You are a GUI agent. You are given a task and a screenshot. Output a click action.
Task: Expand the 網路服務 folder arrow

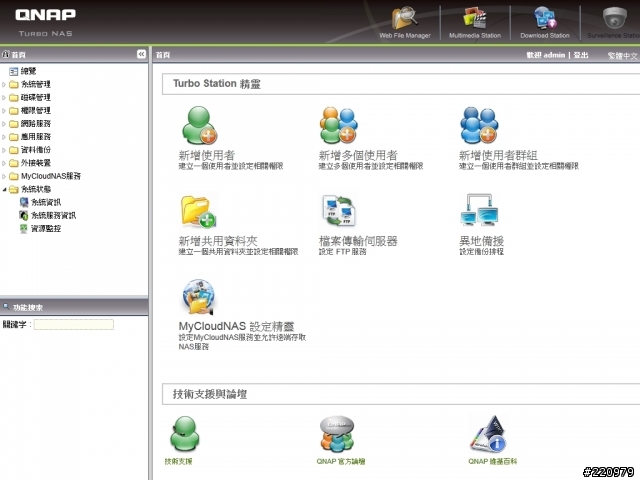coord(4,124)
